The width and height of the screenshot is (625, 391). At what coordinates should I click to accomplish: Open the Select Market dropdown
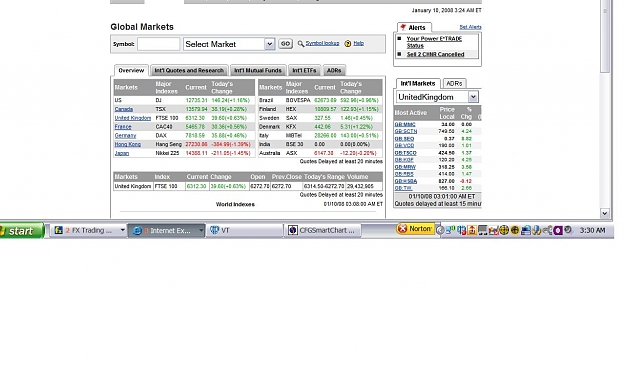[269, 44]
